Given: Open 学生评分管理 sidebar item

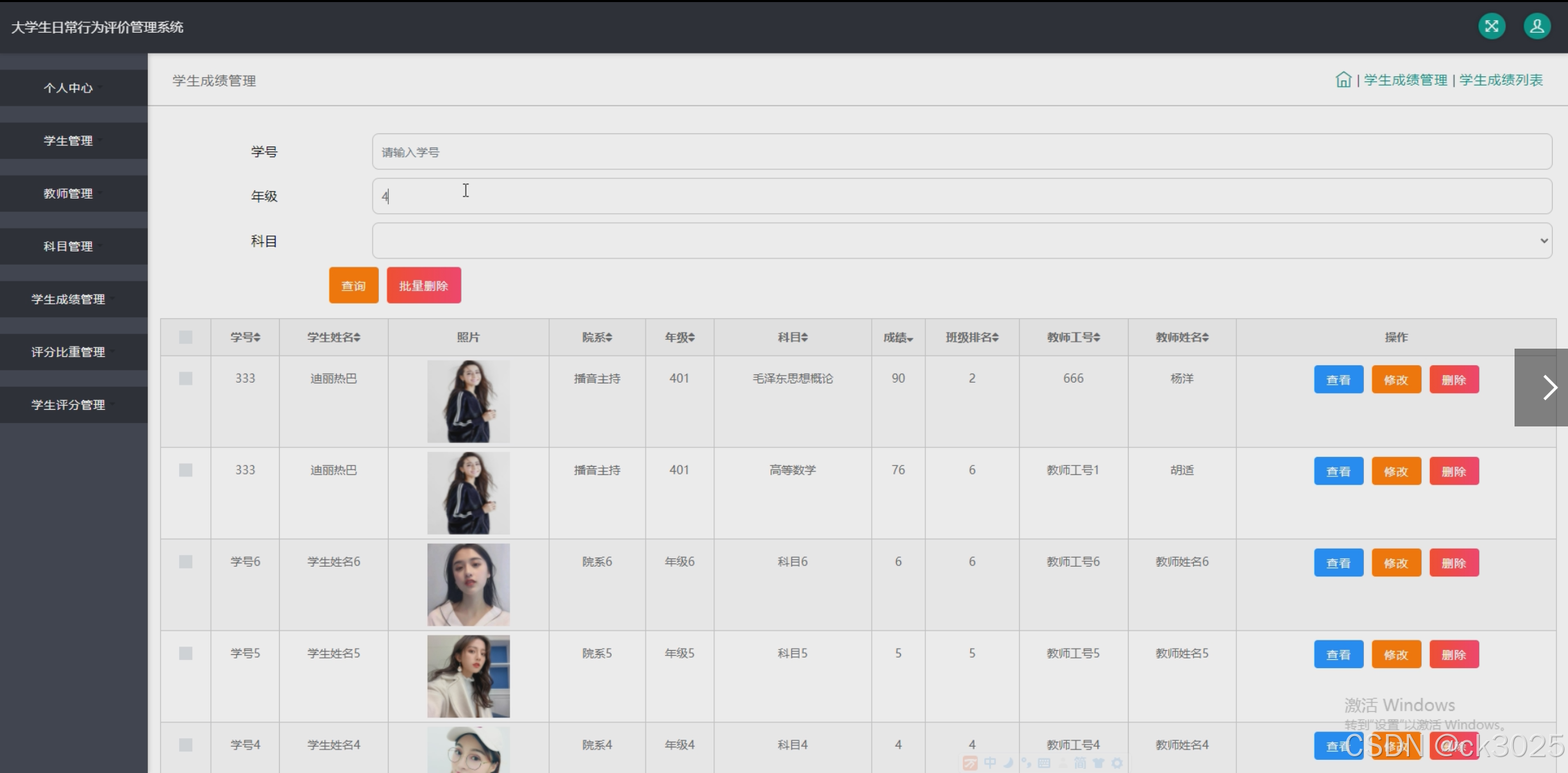Looking at the screenshot, I should 68,405.
